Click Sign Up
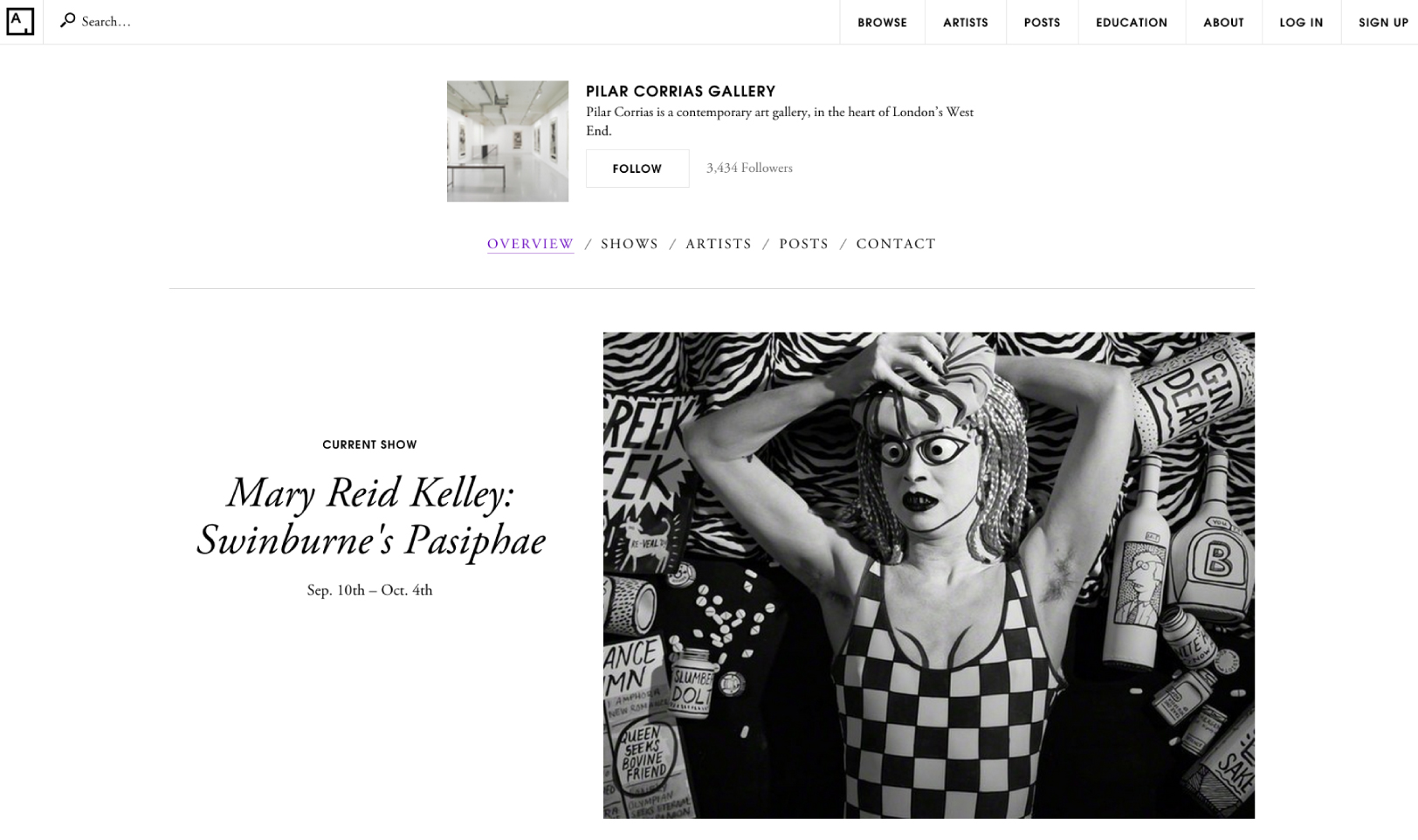This screenshot has width=1418, height=840. point(1383,23)
